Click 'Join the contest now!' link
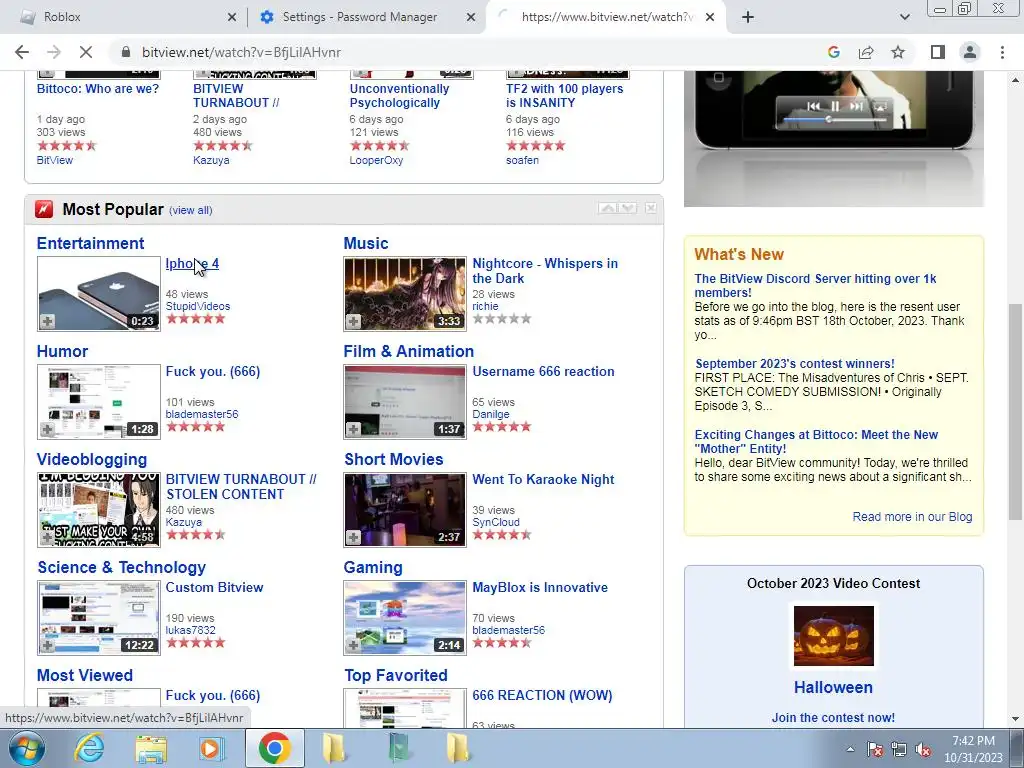This screenshot has width=1024, height=768. tap(833, 718)
